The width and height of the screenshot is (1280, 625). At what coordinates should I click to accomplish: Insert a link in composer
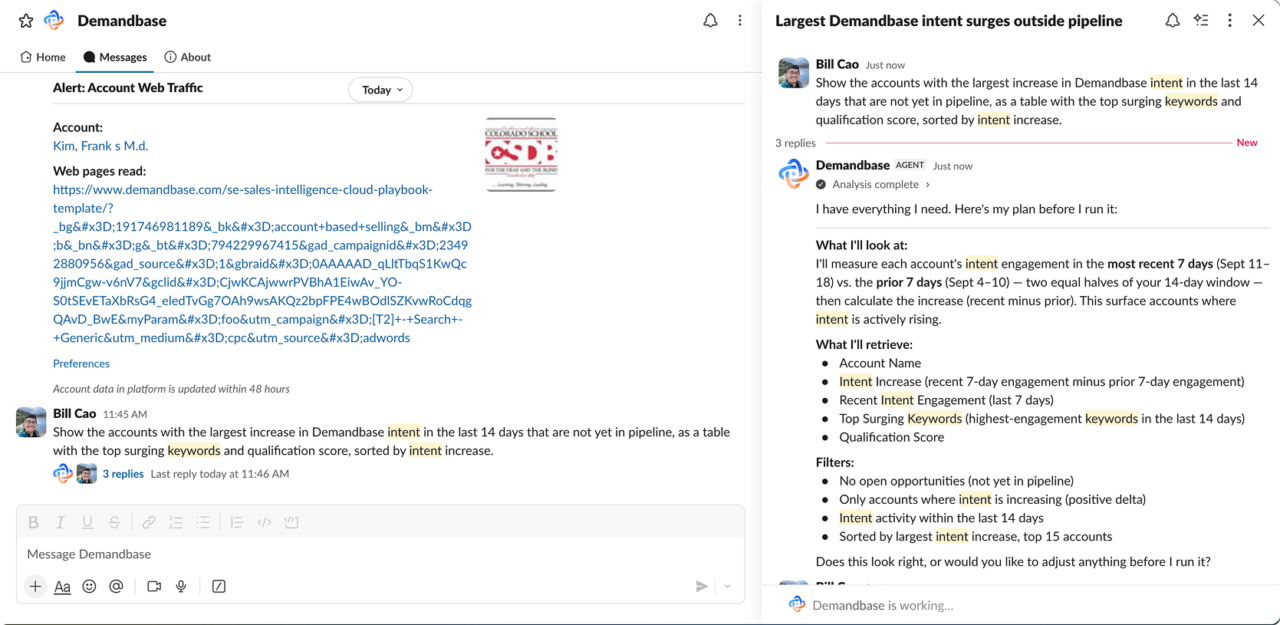coord(148,522)
